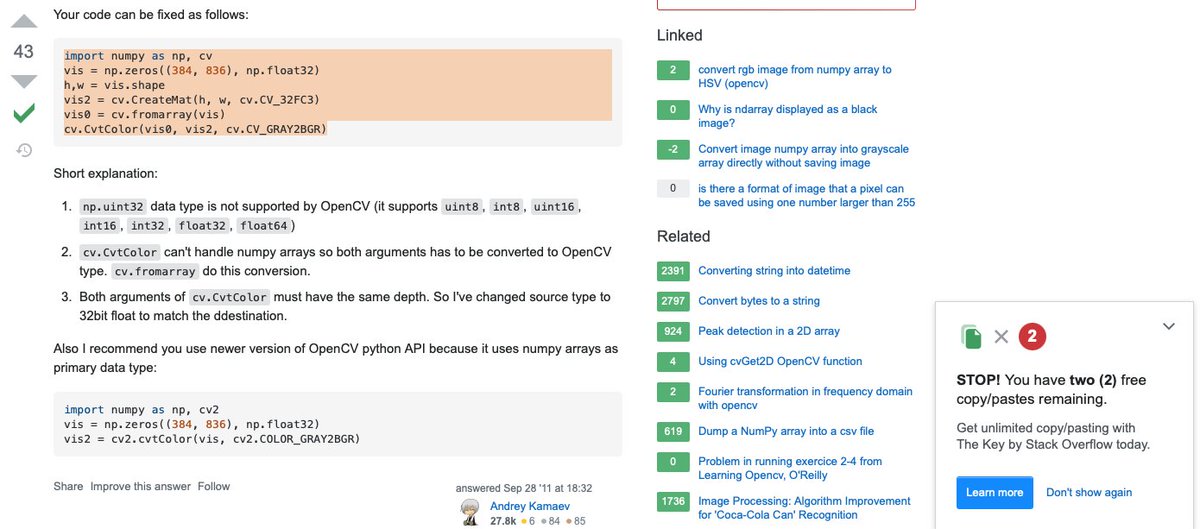Collapse the copy/paste popup with the chevron
1200x529 pixels.
(1169, 326)
